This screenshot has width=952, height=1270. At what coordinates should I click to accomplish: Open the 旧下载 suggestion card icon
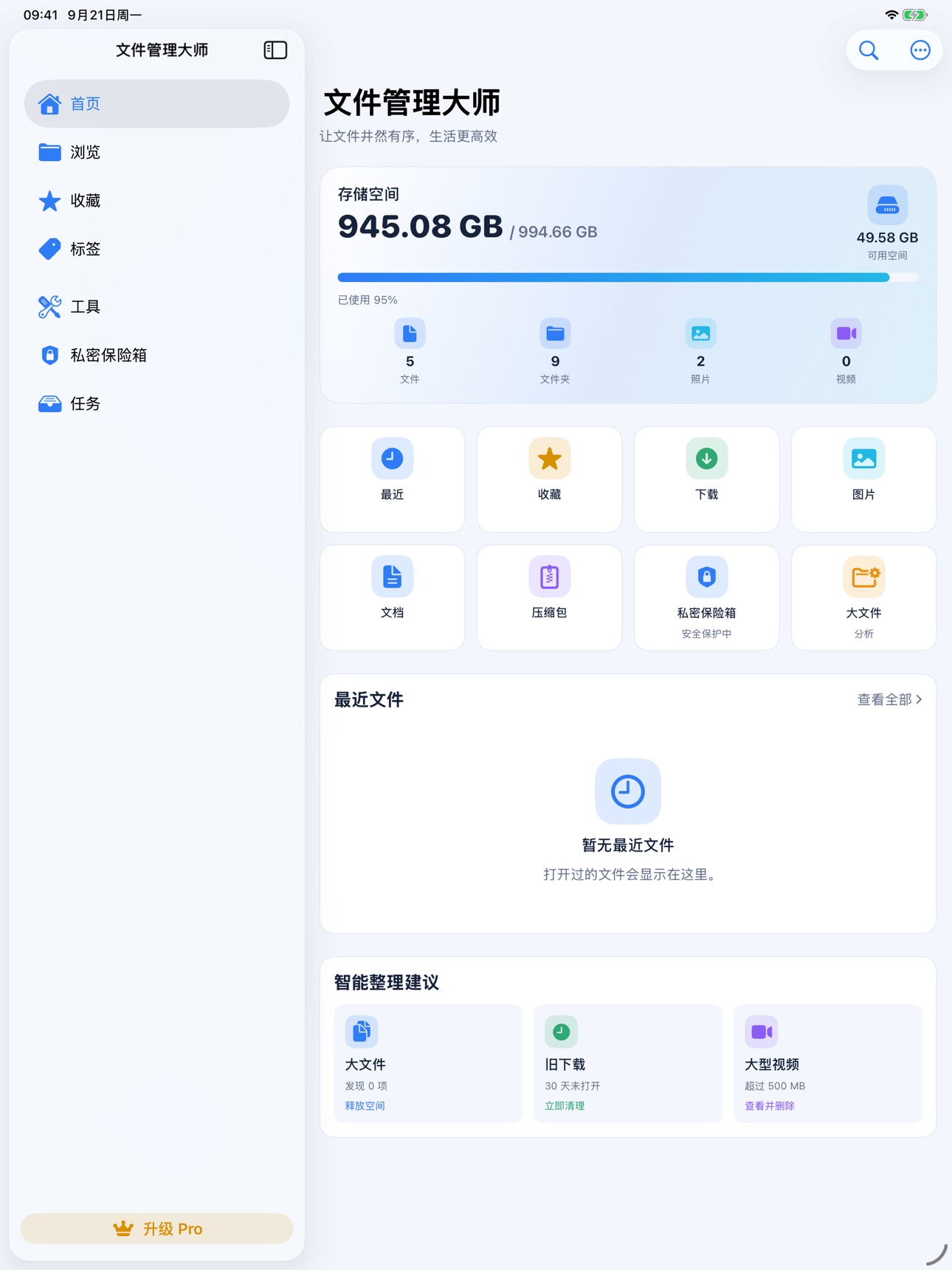tap(561, 1032)
